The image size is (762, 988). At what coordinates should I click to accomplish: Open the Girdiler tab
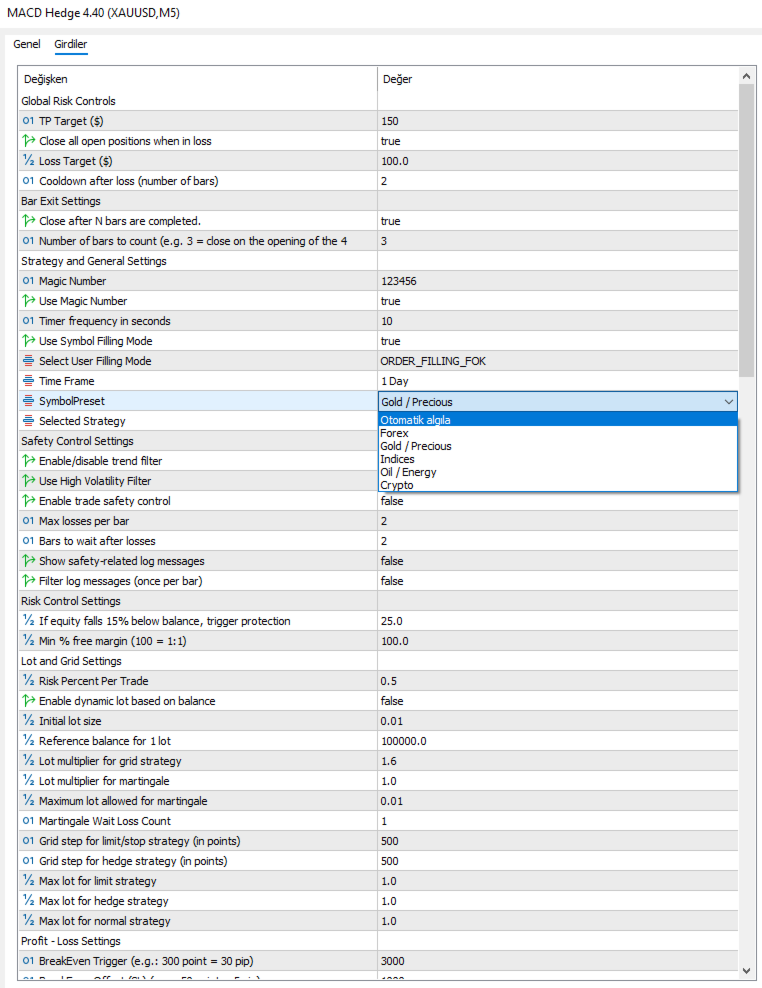pos(71,44)
